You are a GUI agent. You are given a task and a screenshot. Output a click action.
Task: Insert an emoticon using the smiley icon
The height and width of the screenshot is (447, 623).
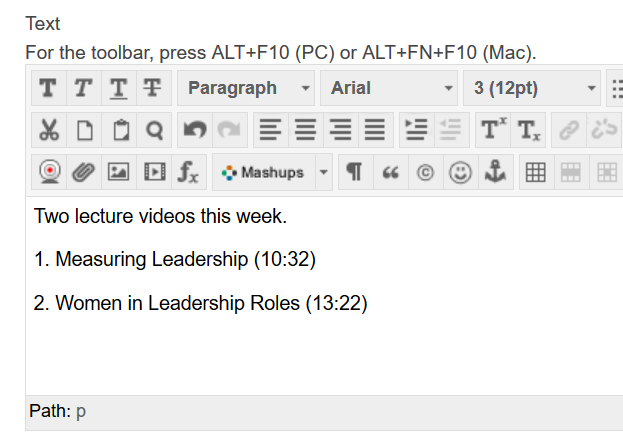(459, 172)
